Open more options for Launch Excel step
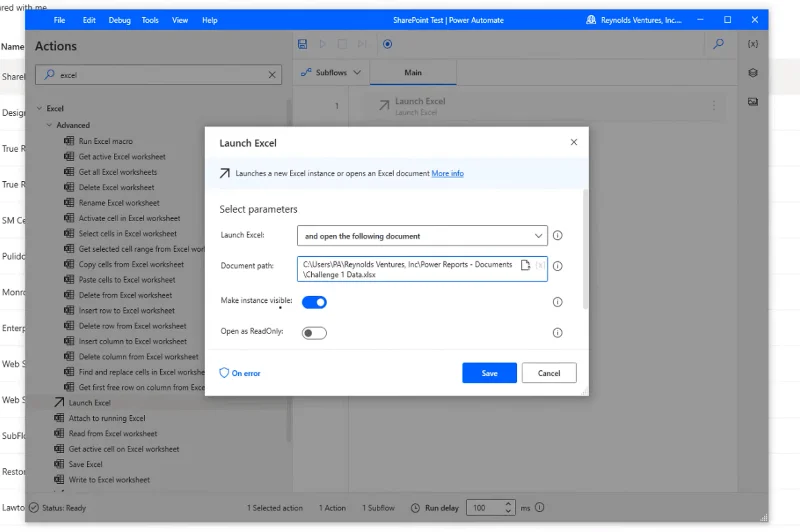The height and width of the screenshot is (532, 800). pos(714,106)
